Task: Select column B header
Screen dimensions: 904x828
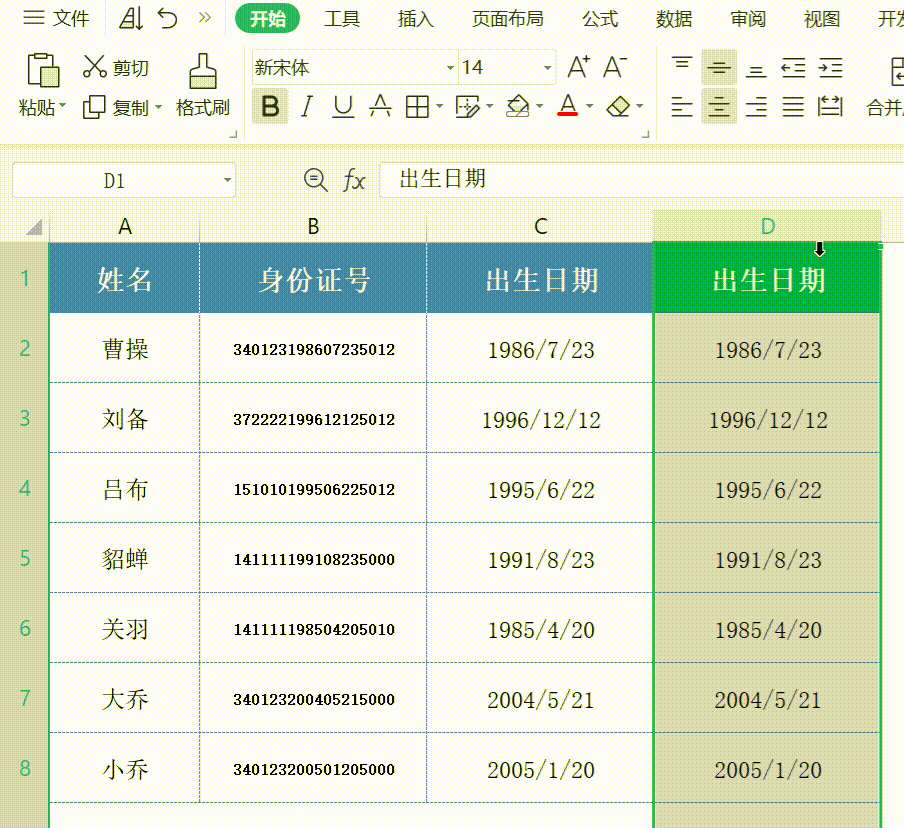Action: coord(313,227)
